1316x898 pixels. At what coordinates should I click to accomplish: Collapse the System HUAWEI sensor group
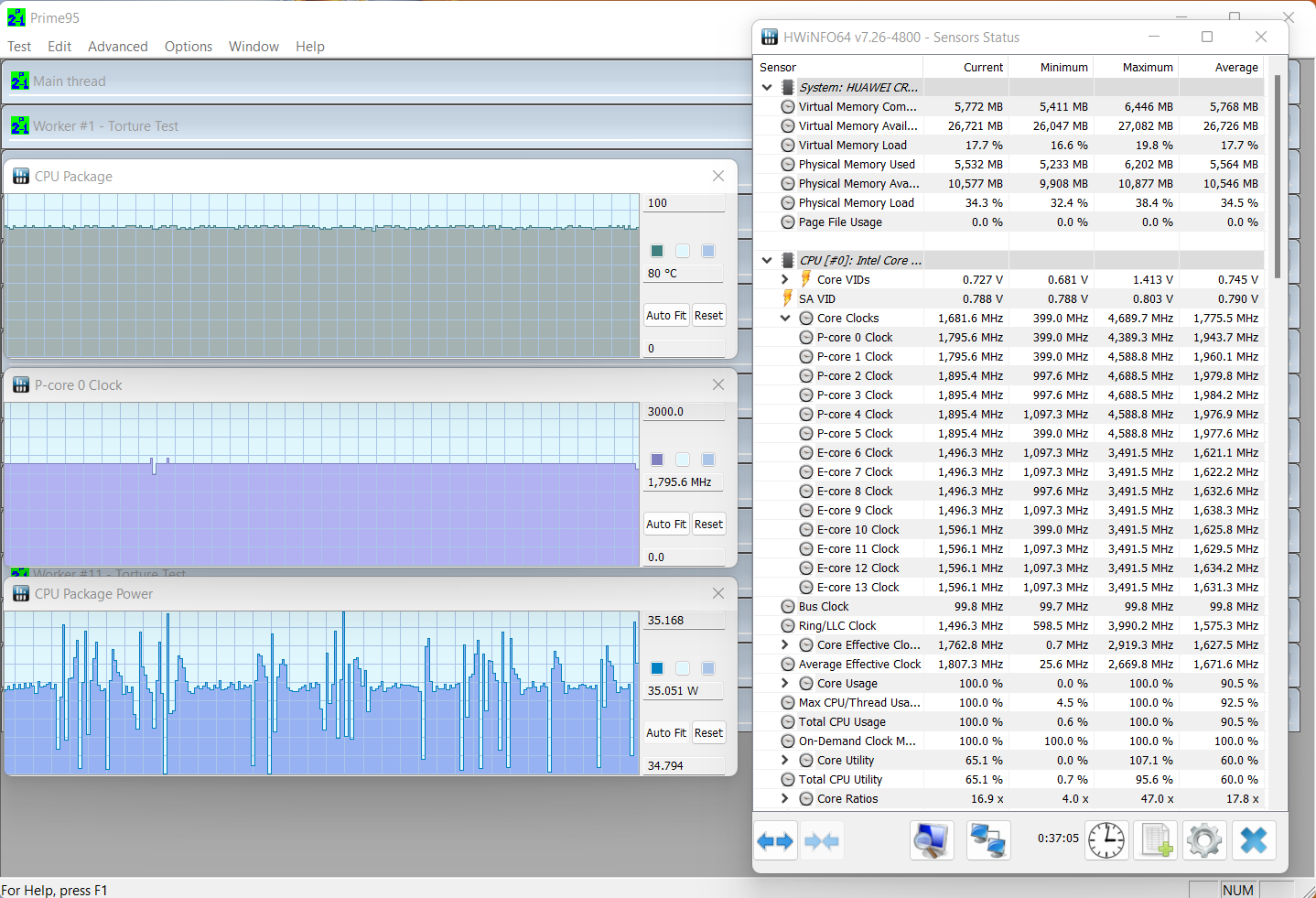coord(767,87)
